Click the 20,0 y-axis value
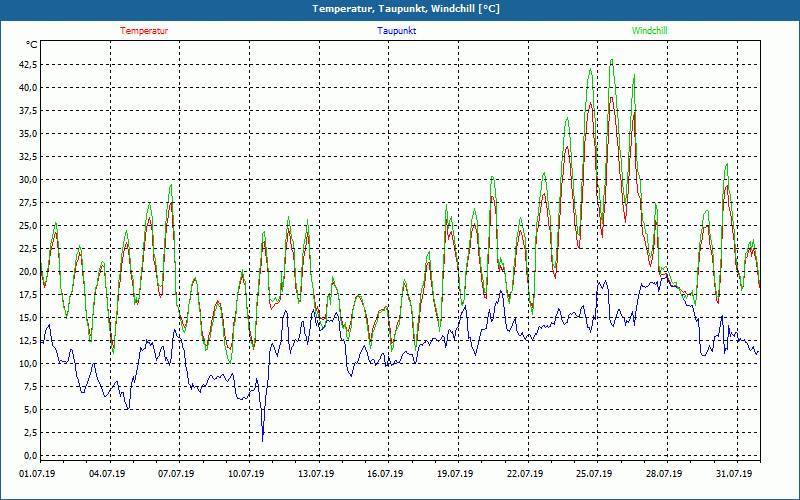The image size is (800, 500). [x=27, y=271]
